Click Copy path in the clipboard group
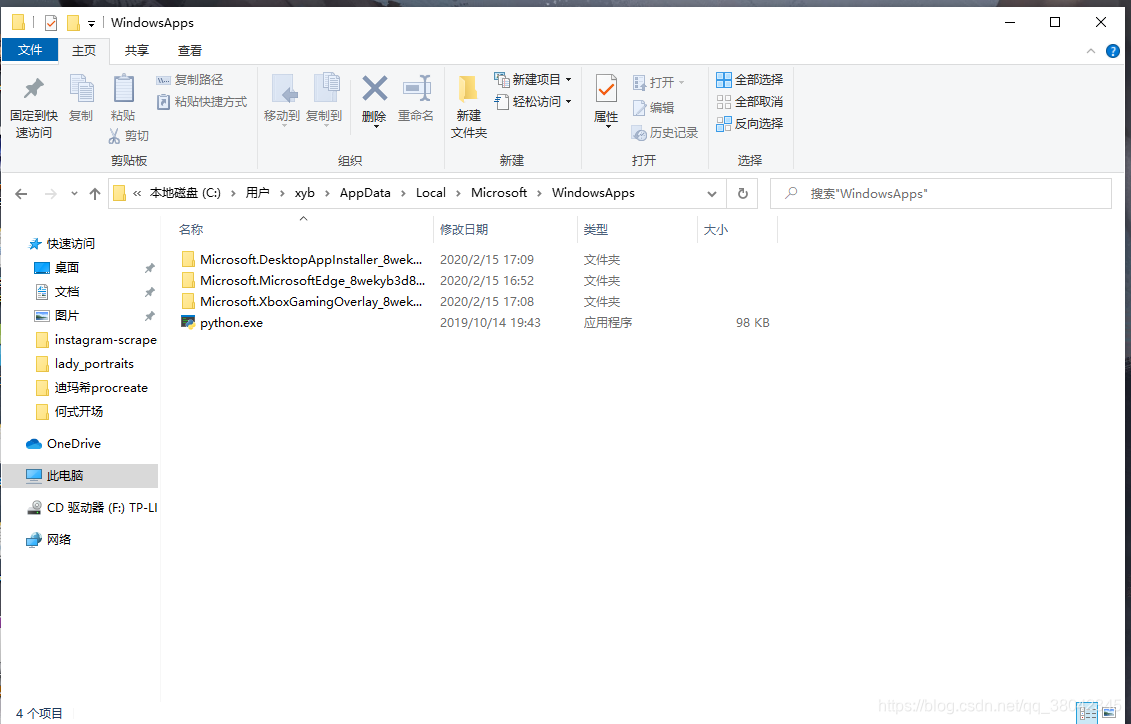The image size is (1131, 724). coord(190,79)
